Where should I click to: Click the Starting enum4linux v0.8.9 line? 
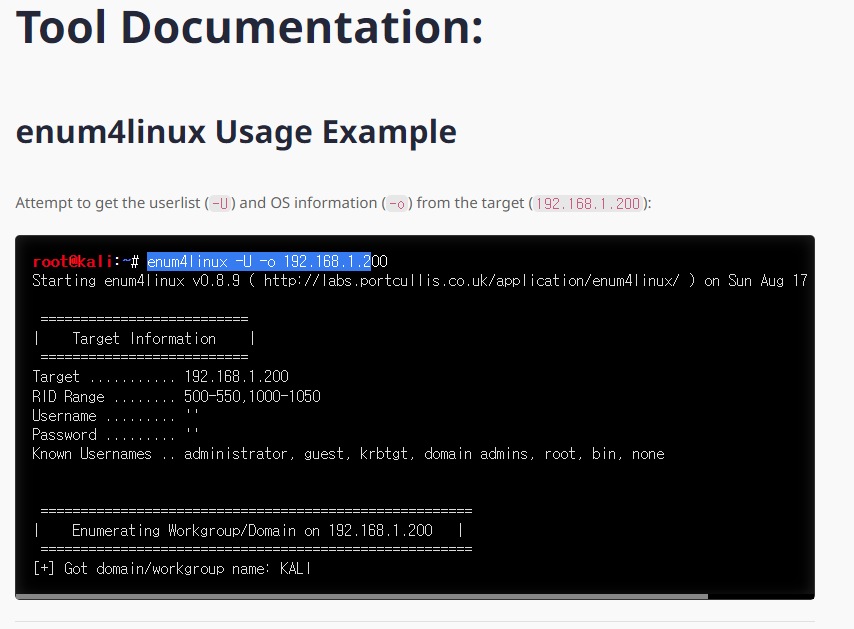(419, 281)
